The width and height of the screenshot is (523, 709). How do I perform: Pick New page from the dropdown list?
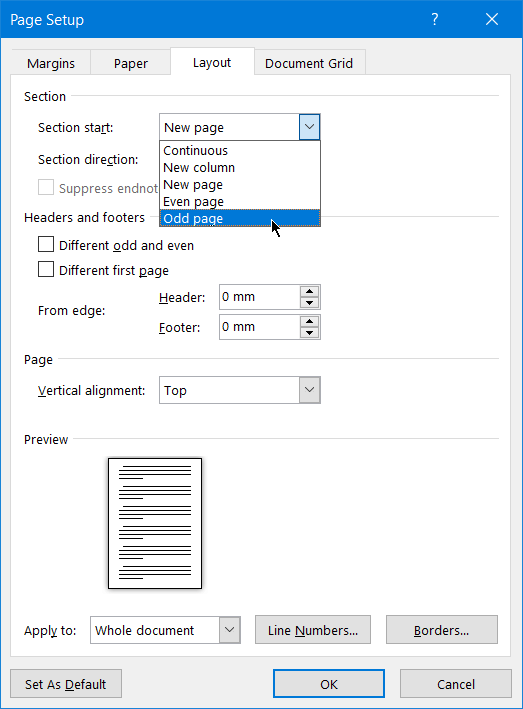click(x=240, y=184)
